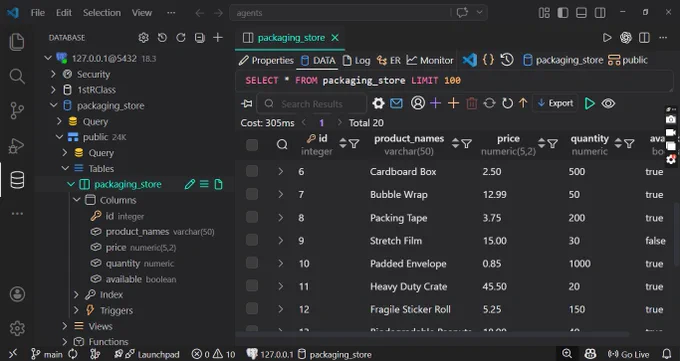This screenshot has width=680, height=361.
Task: Expand the Views node
Action: tap(65, 326)
